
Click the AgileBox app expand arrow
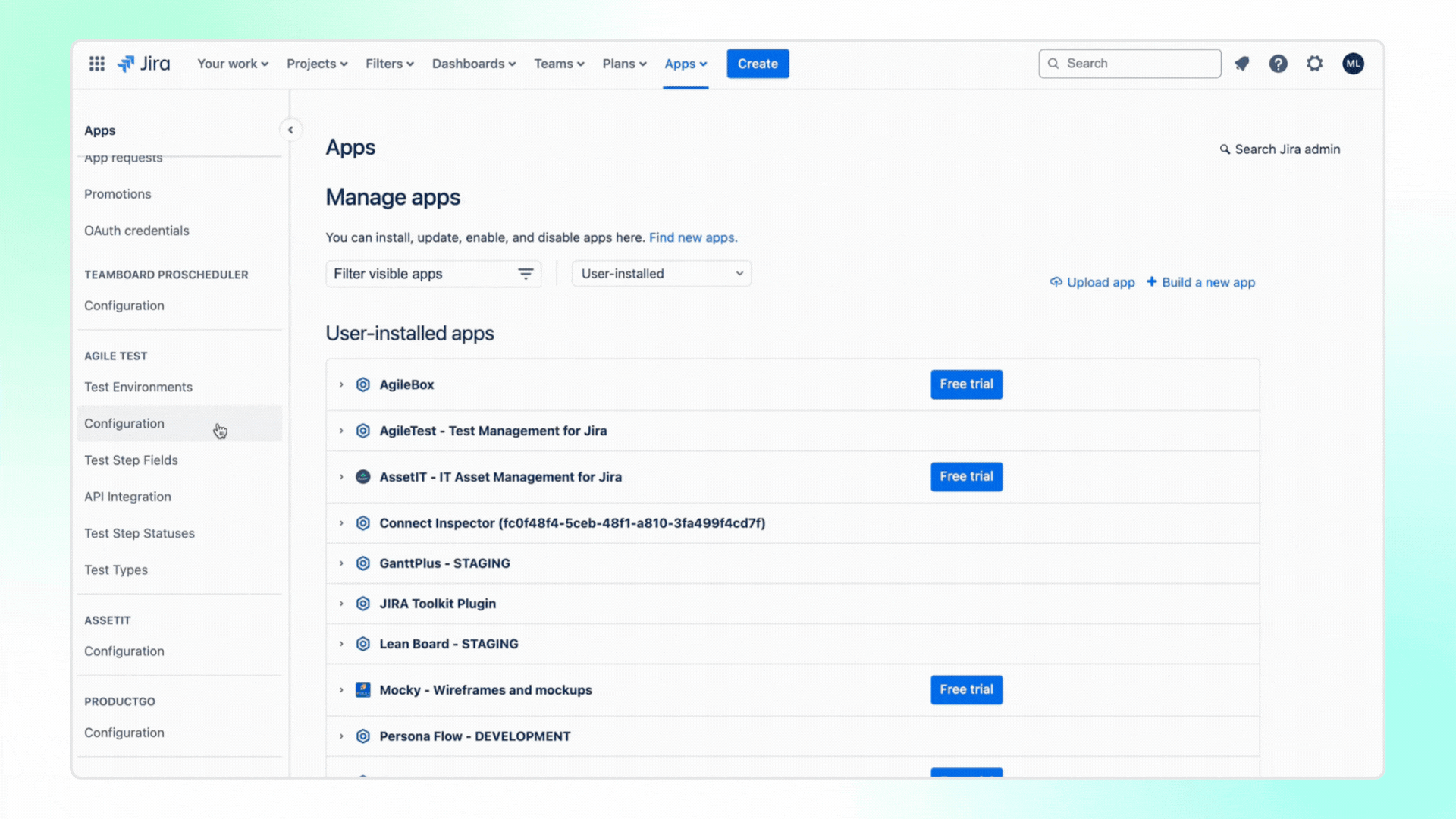[341, 384]
